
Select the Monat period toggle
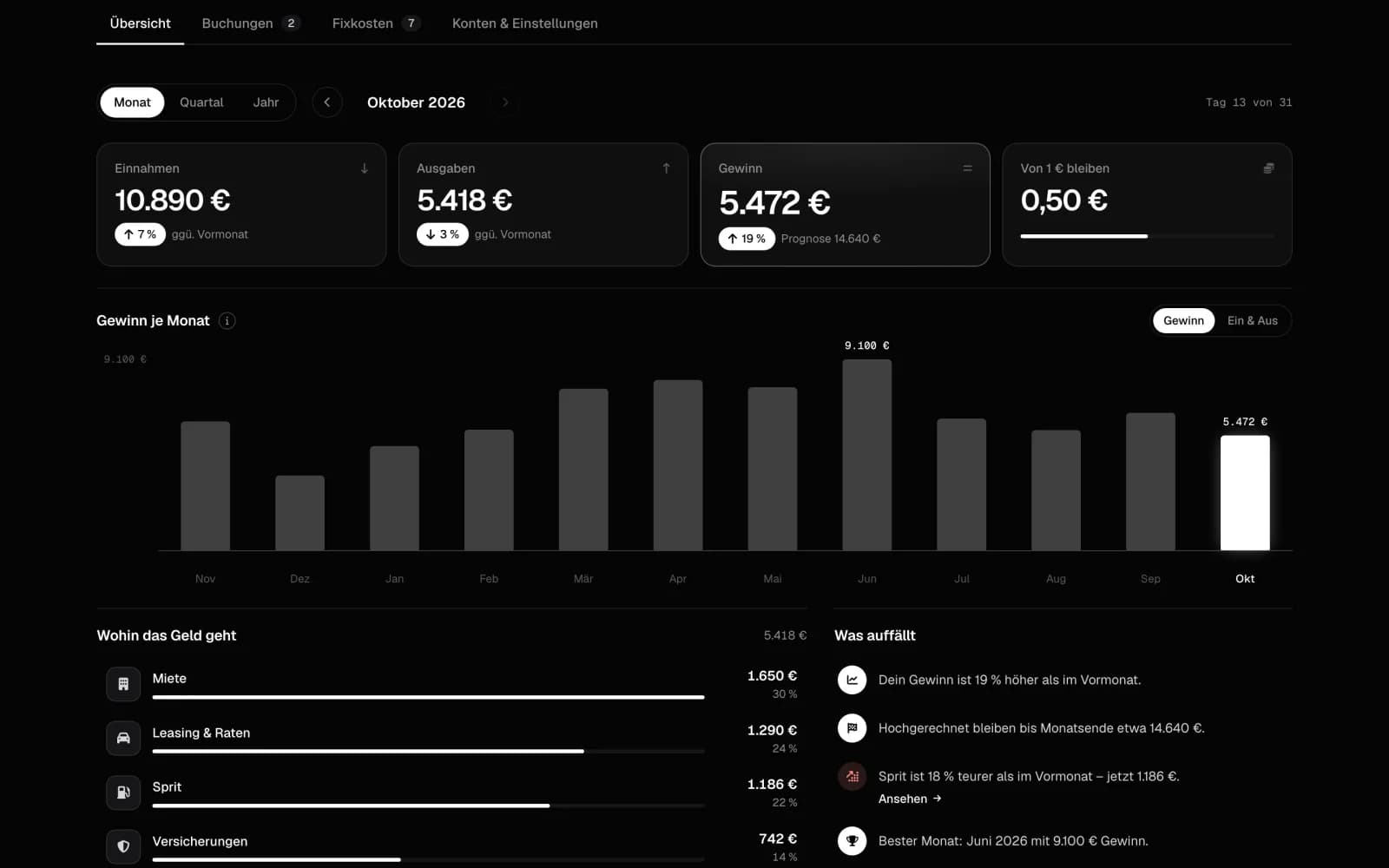pyautogui.click(x=132, y=102)
